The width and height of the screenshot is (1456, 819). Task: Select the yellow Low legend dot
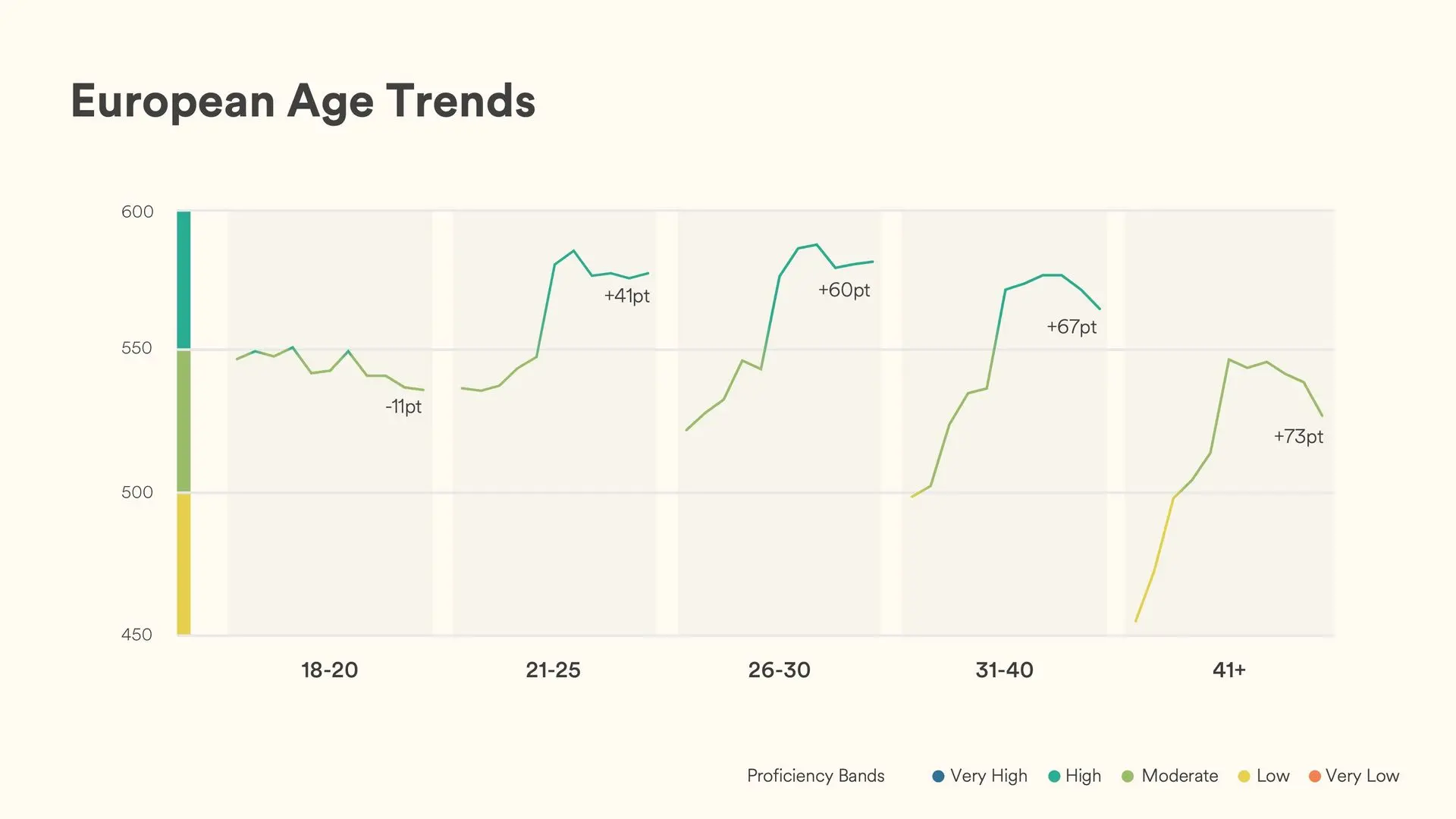[1244, 776]
